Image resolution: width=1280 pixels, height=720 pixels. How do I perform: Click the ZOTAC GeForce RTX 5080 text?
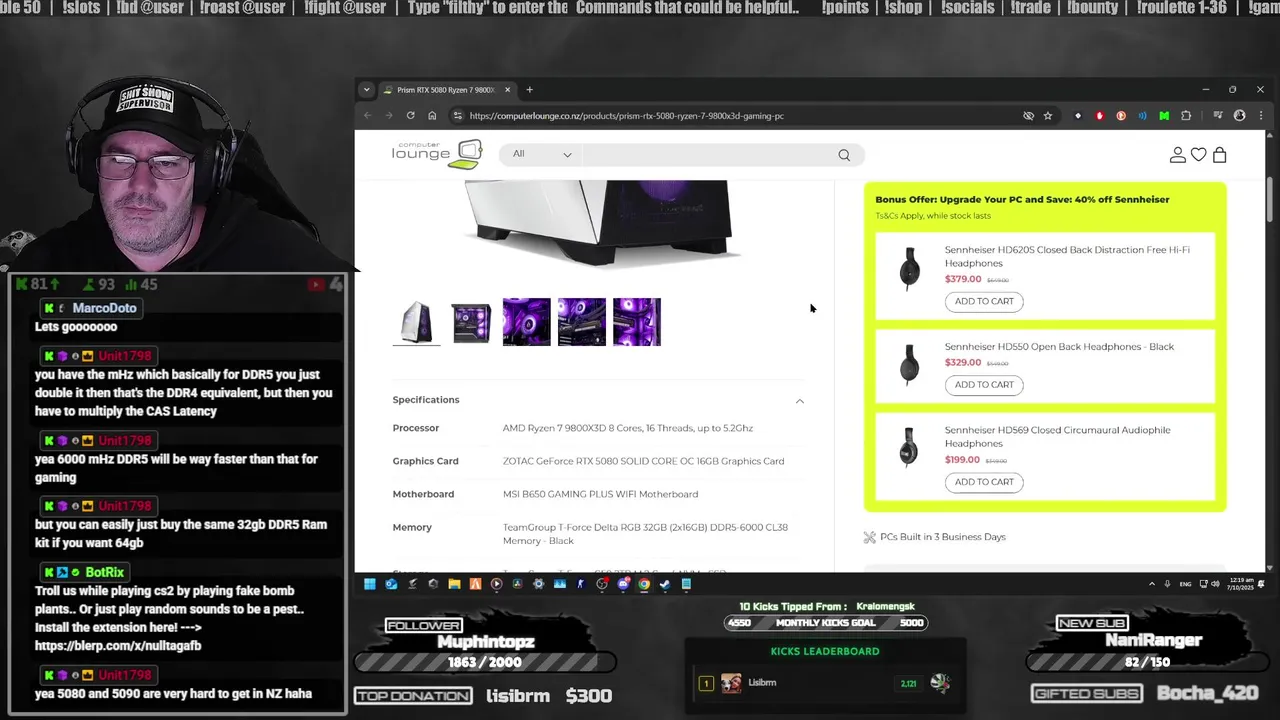pyautogui.click(x=643, y=461)
